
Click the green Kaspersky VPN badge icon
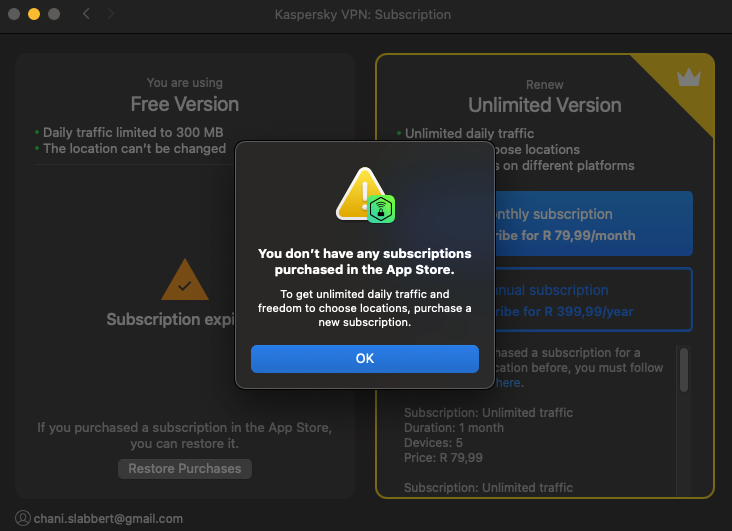pyautogui.click(x=381, y=209)
